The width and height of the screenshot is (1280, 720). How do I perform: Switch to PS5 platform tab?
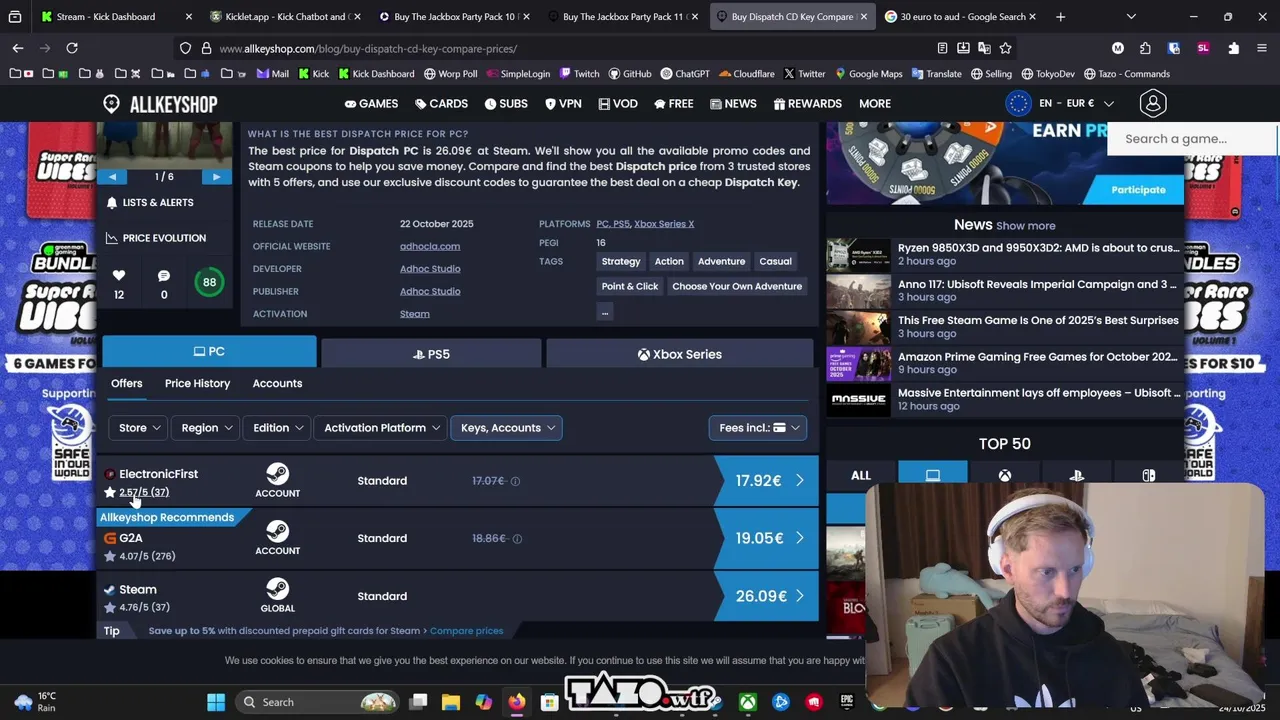[x=431, y=354]
